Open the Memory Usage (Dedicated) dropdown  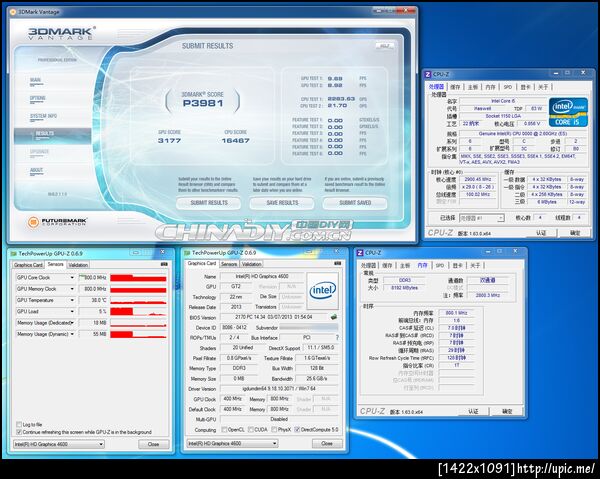72,323
